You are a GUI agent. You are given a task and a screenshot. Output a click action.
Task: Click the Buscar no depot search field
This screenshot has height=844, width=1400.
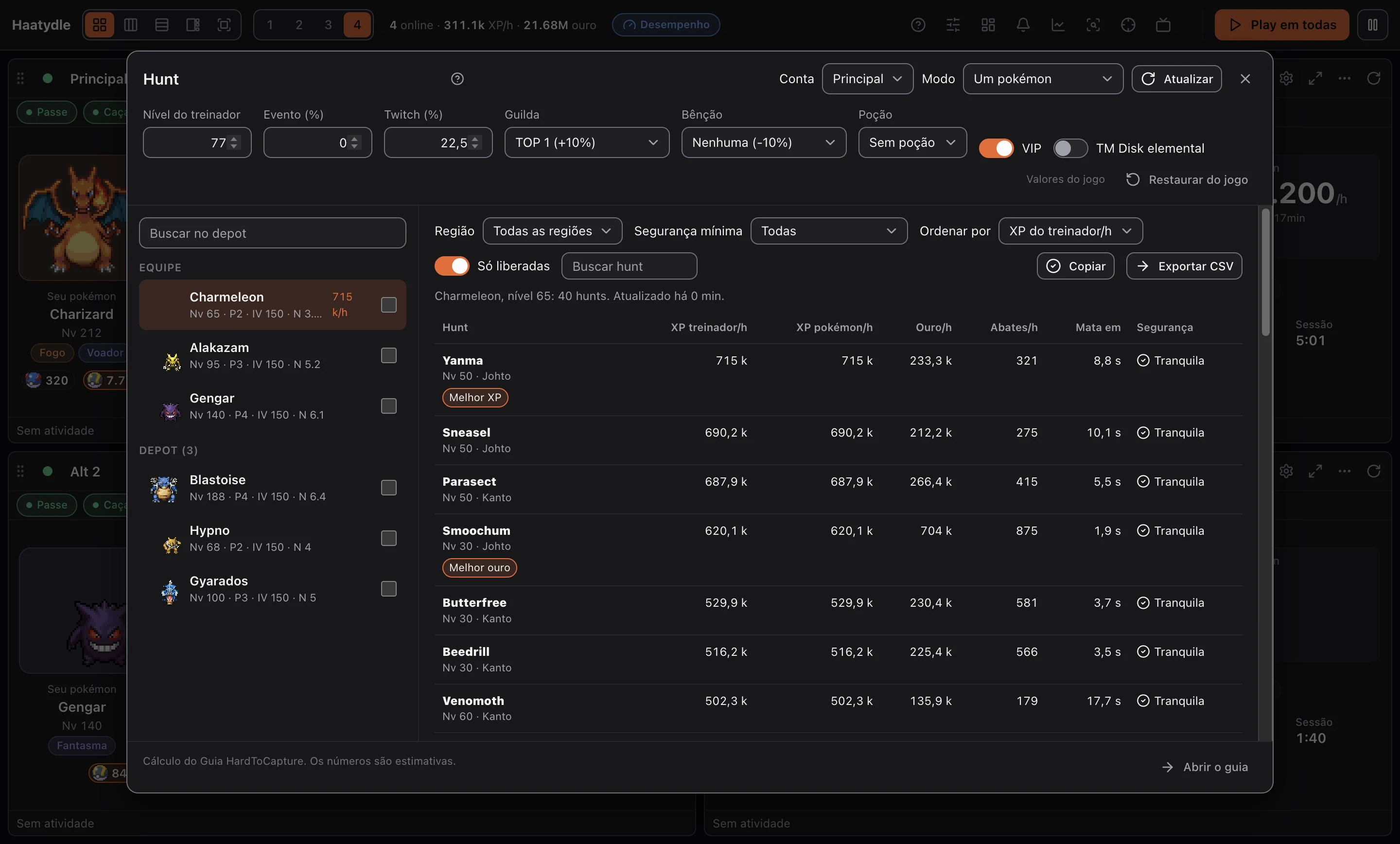coord(273,233)
